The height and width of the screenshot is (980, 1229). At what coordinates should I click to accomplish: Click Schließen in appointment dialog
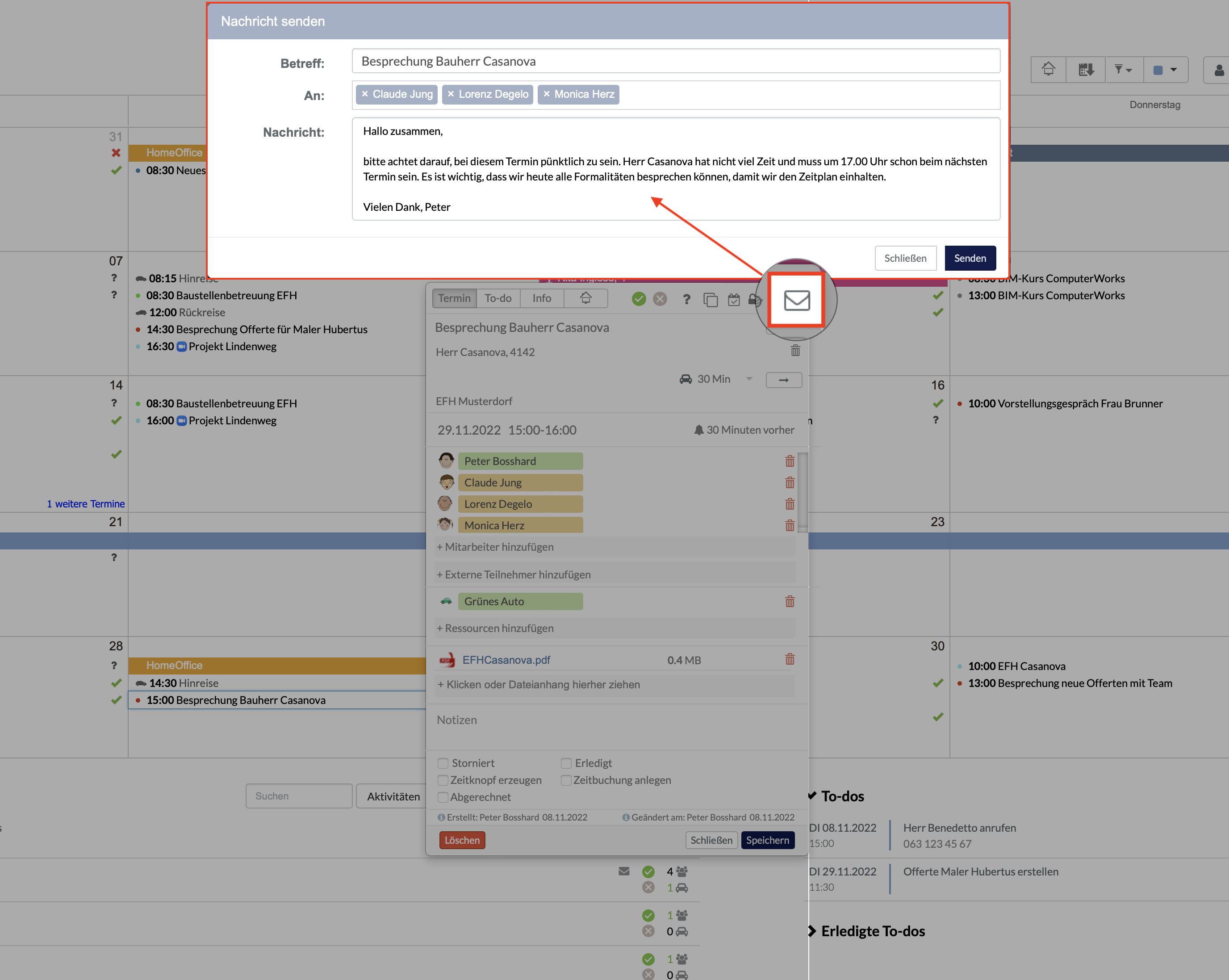[x=711, y=840]
